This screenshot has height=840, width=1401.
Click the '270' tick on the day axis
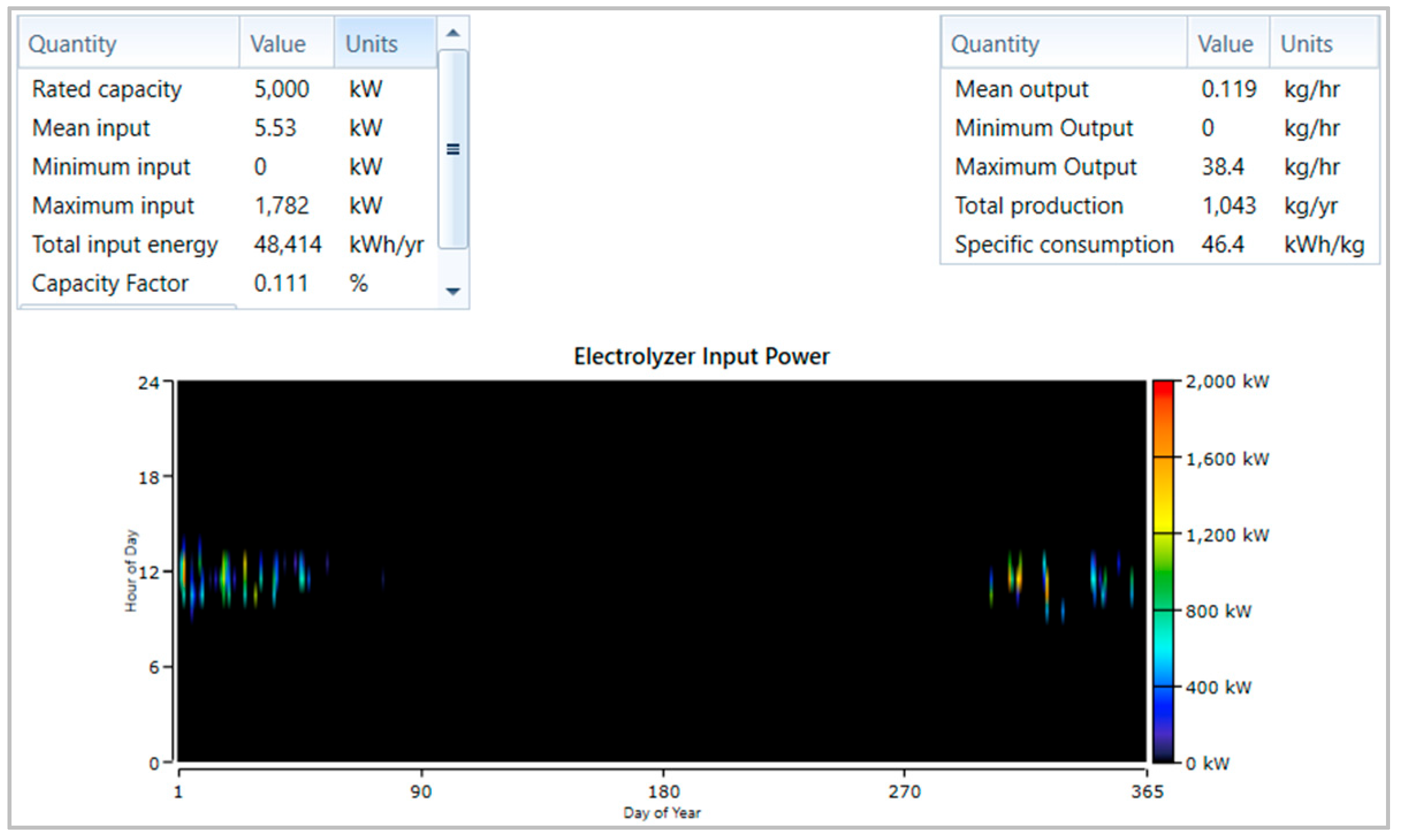904,792
